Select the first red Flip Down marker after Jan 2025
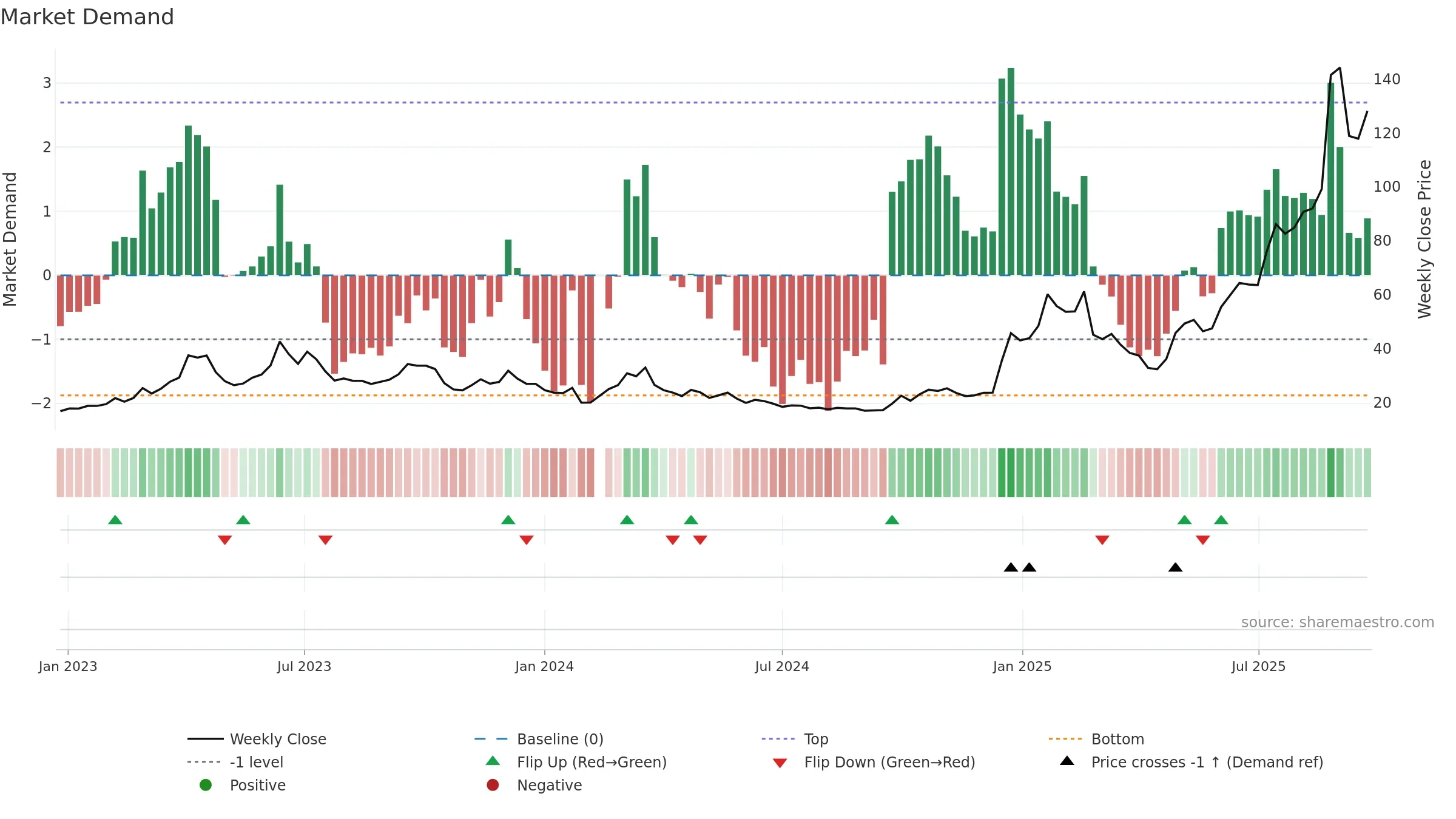This screenshot has height=819, width=1456. (1102, 540)
